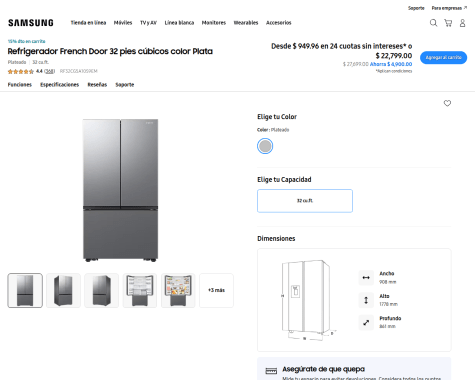This screenshot has height=380, width=475.
Task: Select the open stocked refrigerator thumbnail
Action: point(178,290)
